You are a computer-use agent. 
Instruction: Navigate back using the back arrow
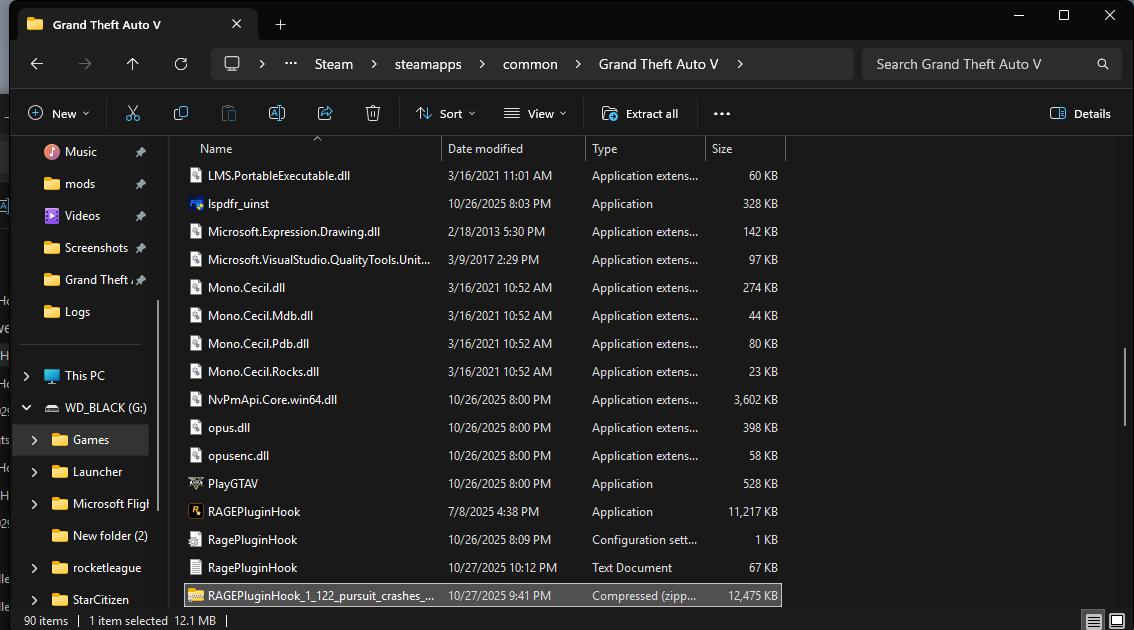[37, 64]
